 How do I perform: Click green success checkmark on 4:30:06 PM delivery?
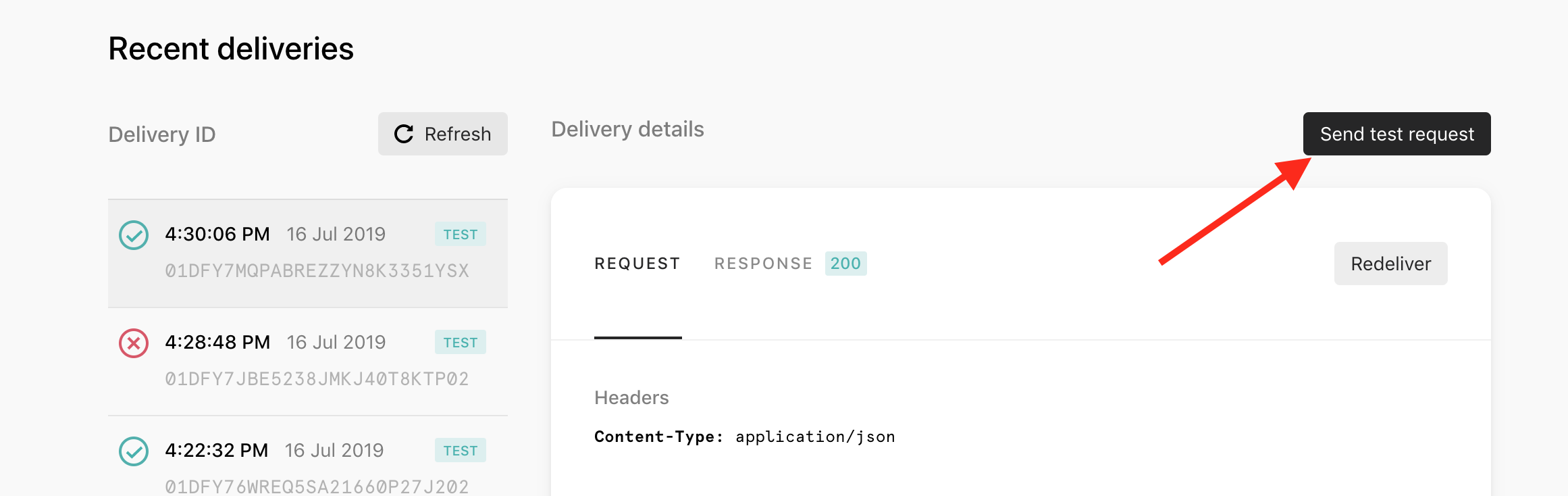point(134,235)
